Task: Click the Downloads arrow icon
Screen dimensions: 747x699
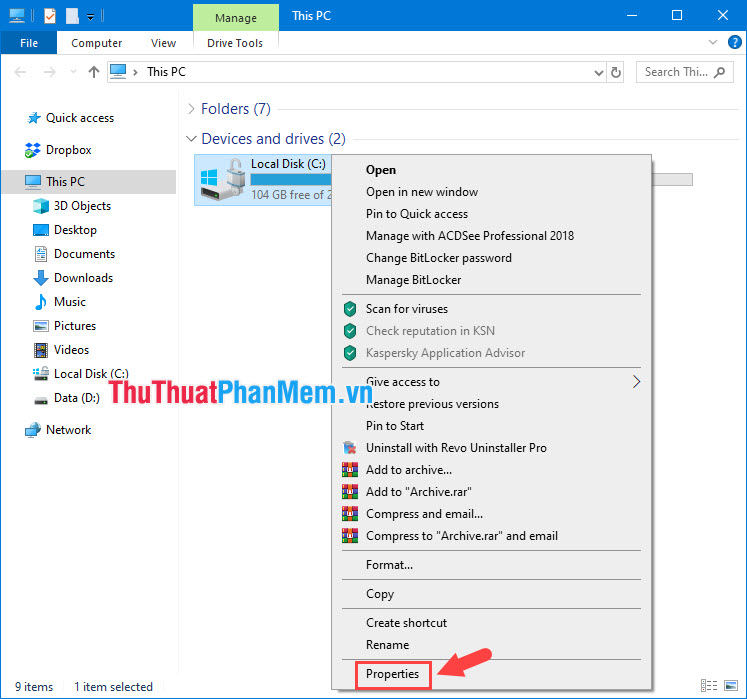Action: coord(41,278)
